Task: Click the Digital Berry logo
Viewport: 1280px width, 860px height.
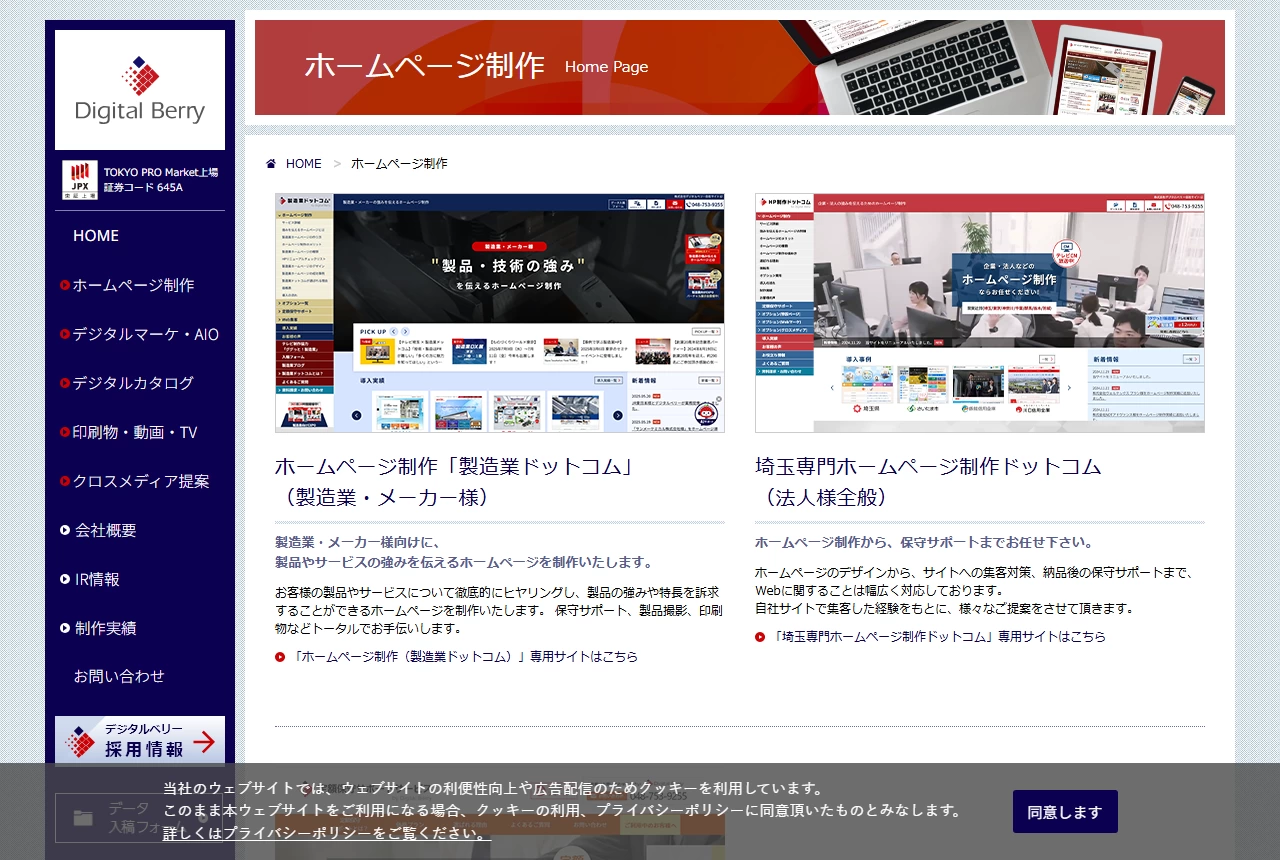Action: 140,90
